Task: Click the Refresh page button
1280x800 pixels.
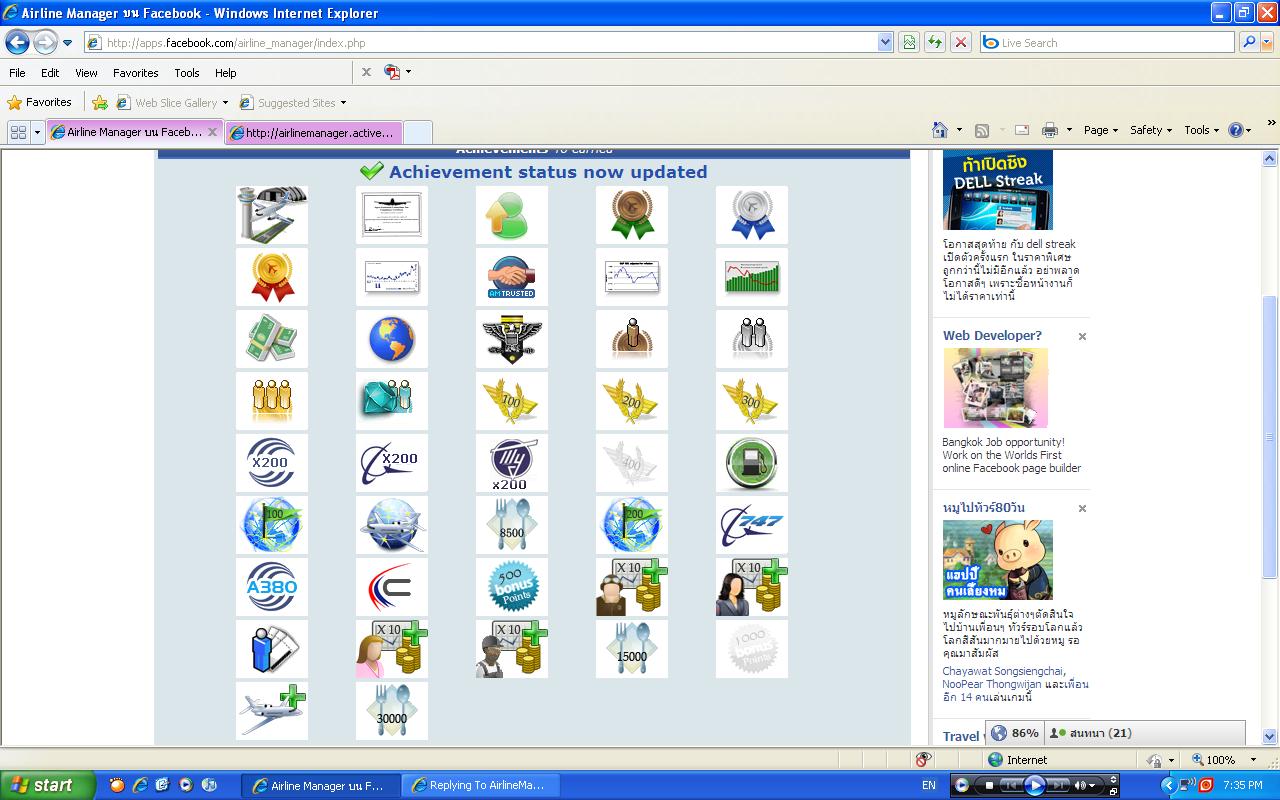Action: click(934, 43)
